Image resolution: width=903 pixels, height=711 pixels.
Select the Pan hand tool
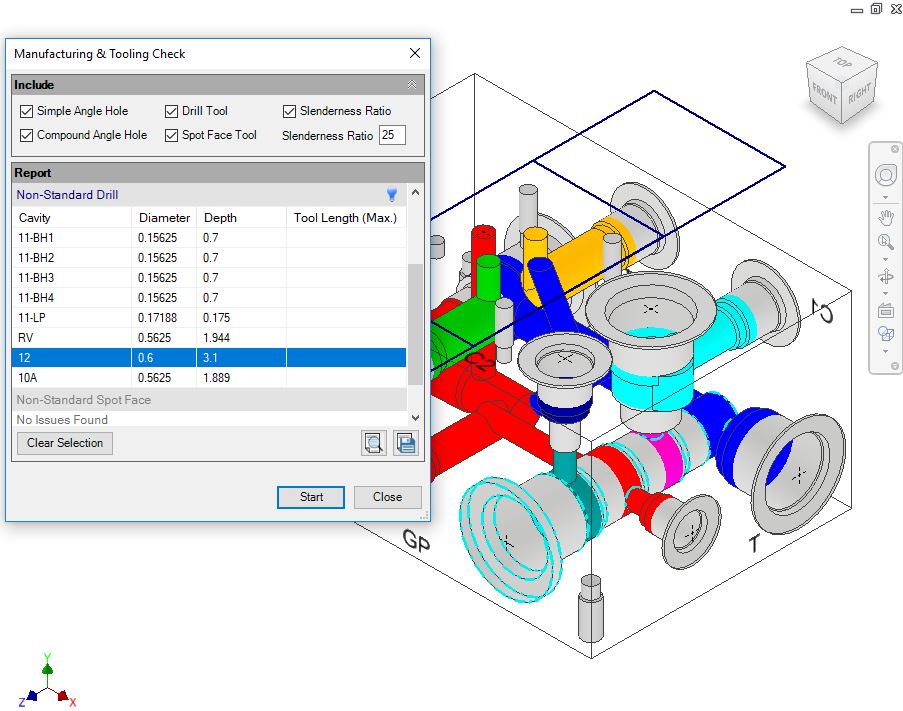(x=885, y=218)
